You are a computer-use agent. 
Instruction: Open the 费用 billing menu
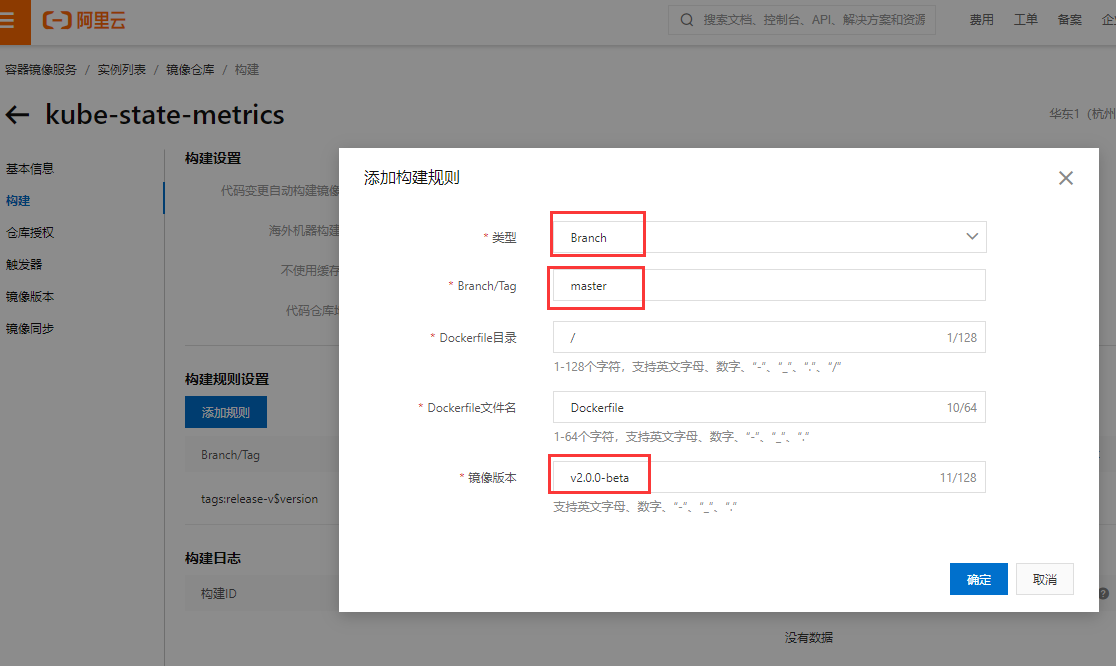(981, 18)
